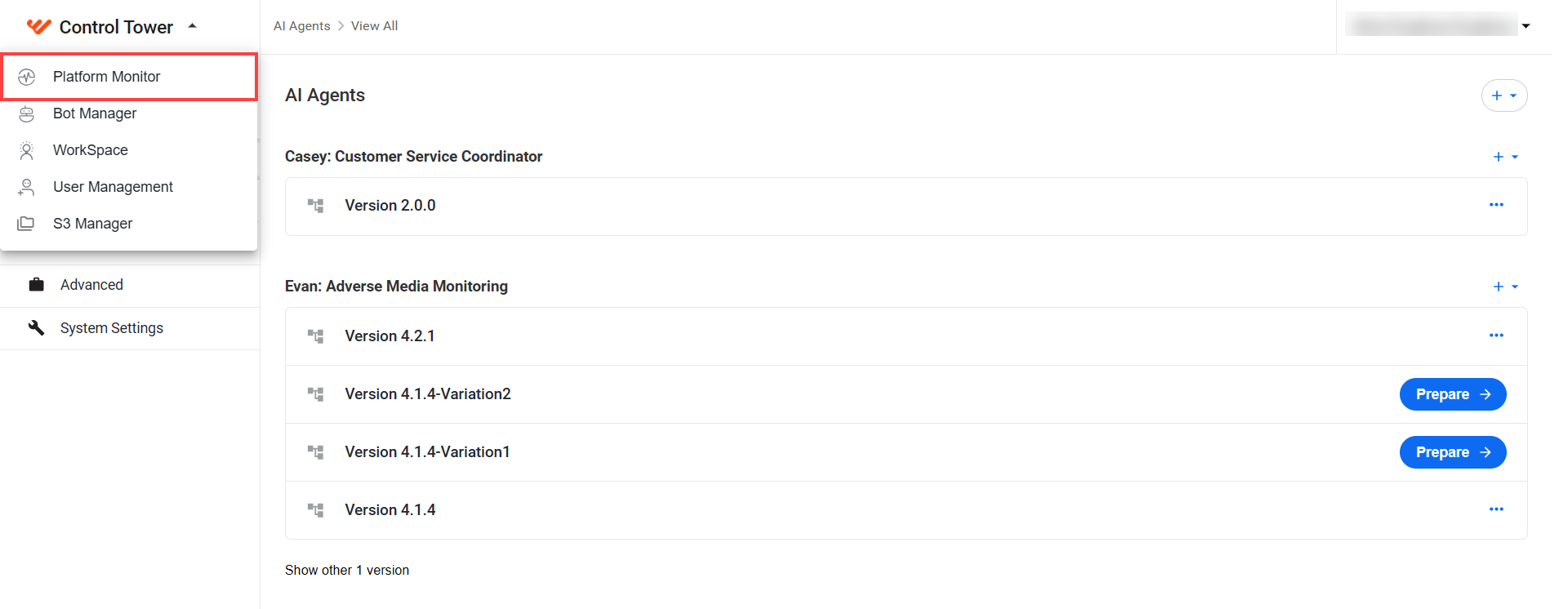Click the User Management icon
1568x609 pixels.
click(x=27, y=187)
